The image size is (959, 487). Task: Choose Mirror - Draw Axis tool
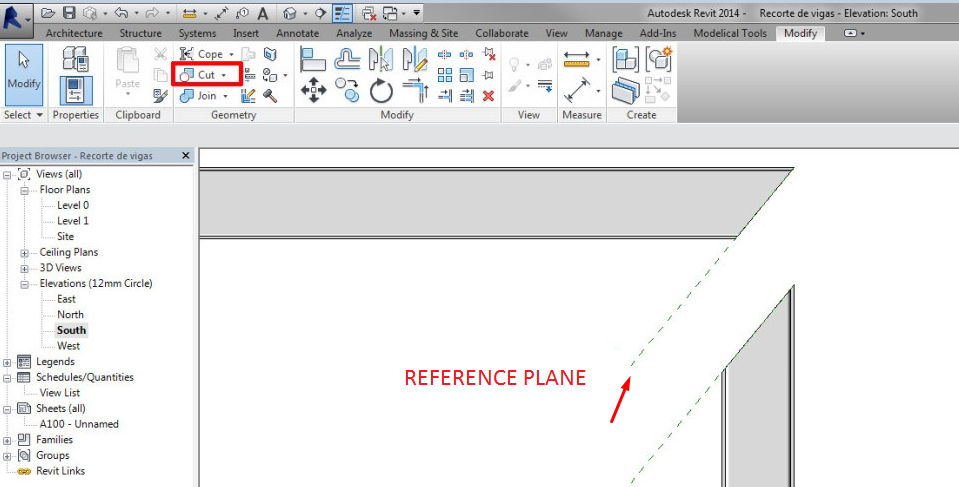pyautogui.click(x=415, y=59)
